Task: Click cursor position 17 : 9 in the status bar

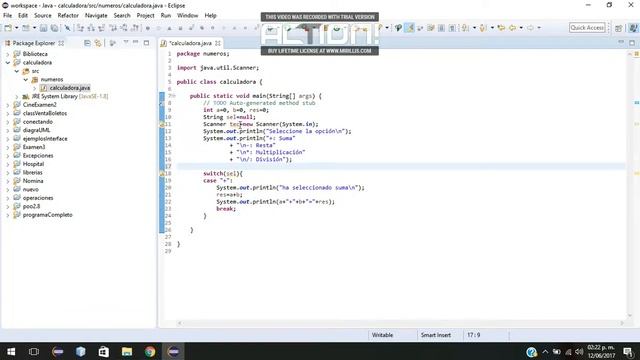Action: click(x=473, y=335)
